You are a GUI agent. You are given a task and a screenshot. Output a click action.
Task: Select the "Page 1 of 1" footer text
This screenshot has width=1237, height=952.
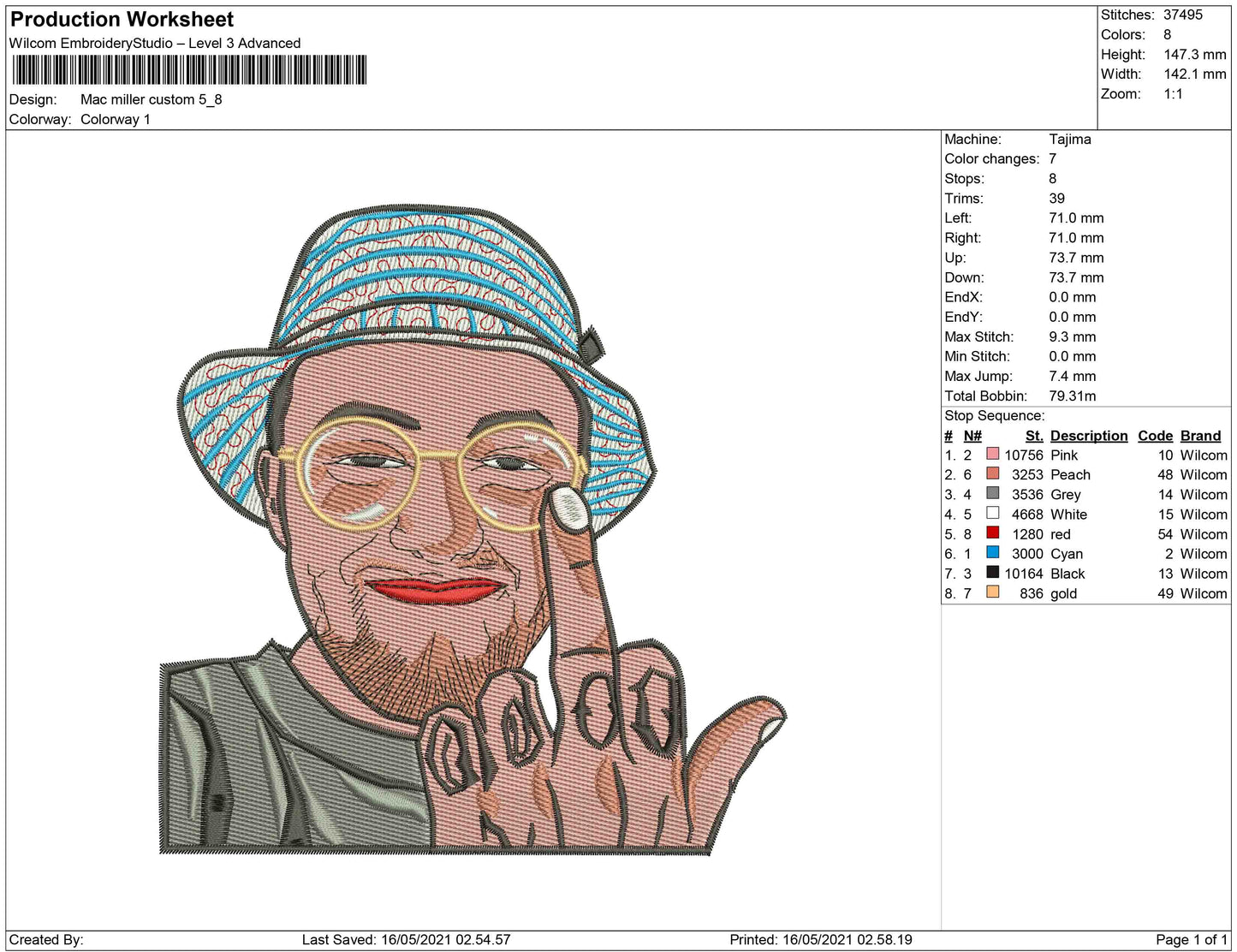pyautogui.click(x=1192, y=939)
